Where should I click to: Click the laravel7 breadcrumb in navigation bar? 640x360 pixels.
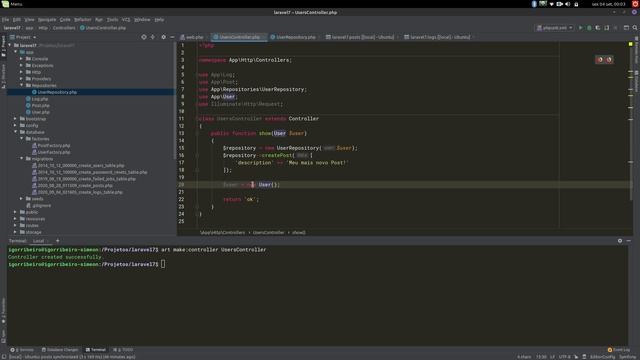point(12,28)
